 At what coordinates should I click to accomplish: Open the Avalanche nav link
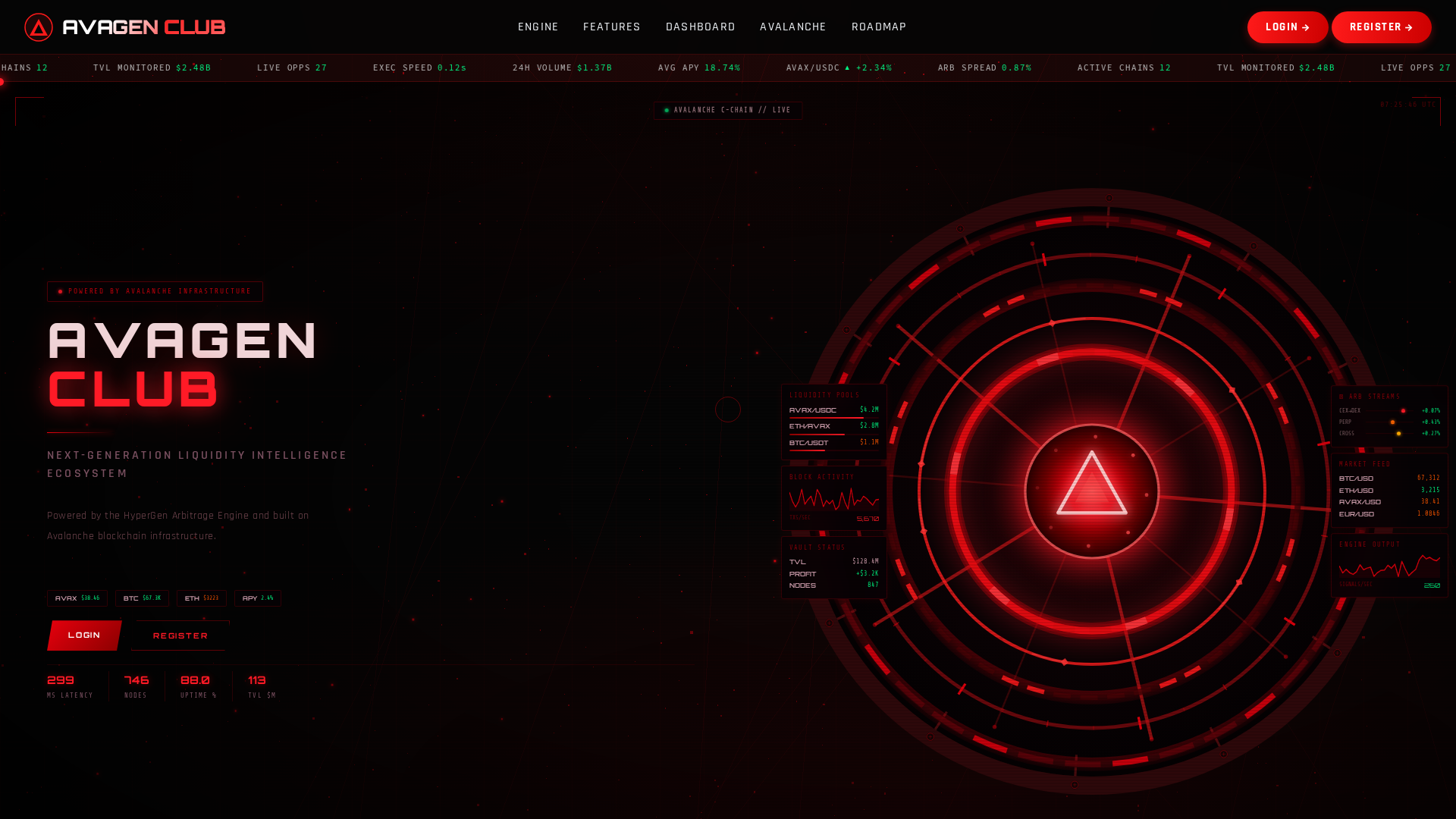coord(793,27)
